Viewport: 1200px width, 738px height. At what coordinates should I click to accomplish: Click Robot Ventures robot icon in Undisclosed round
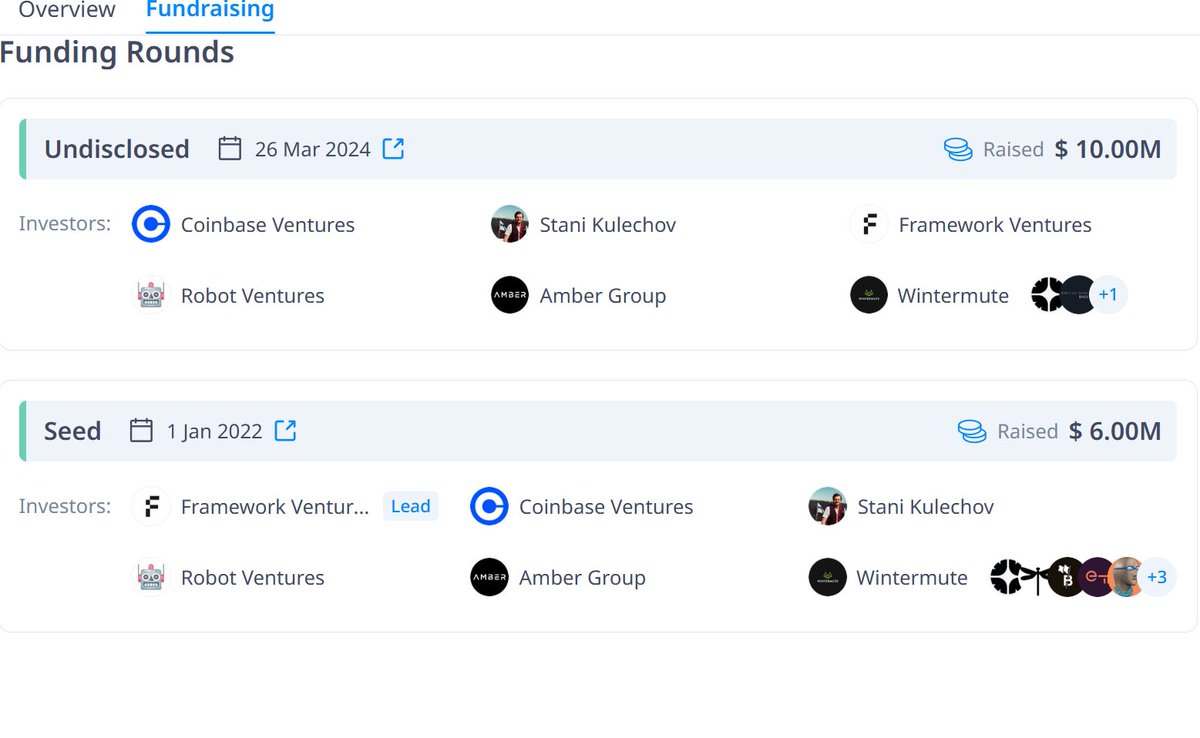pyautogui.click(x=151, y=296)
